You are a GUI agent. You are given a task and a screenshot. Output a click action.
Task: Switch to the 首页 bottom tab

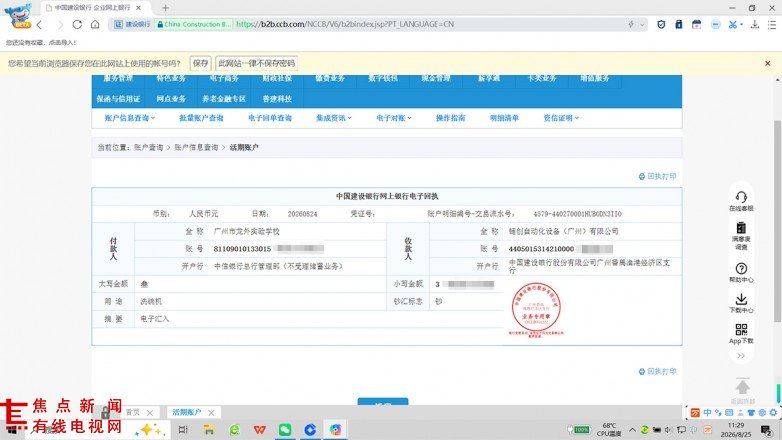(133, 413)
